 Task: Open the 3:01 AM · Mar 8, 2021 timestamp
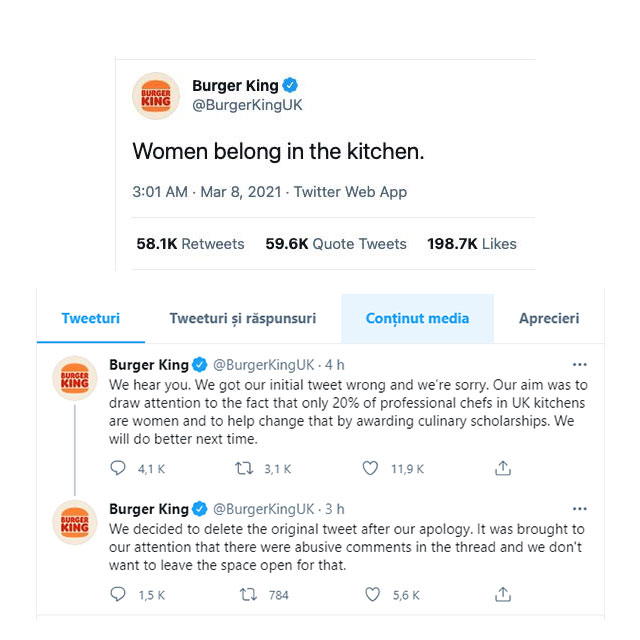(x=204, y=192)
